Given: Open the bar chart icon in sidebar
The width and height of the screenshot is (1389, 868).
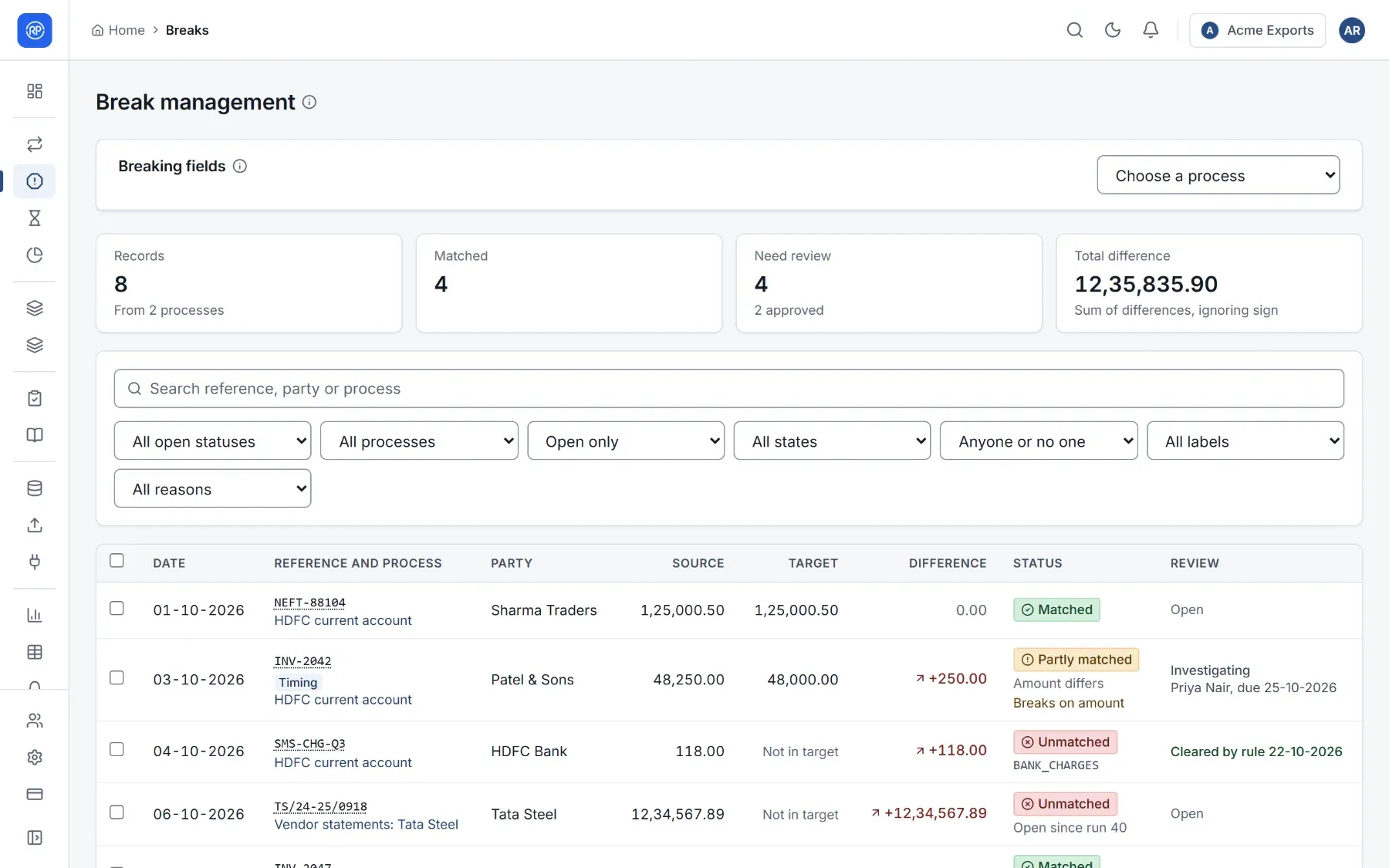Looking at the screenshot, I should 35,615.
